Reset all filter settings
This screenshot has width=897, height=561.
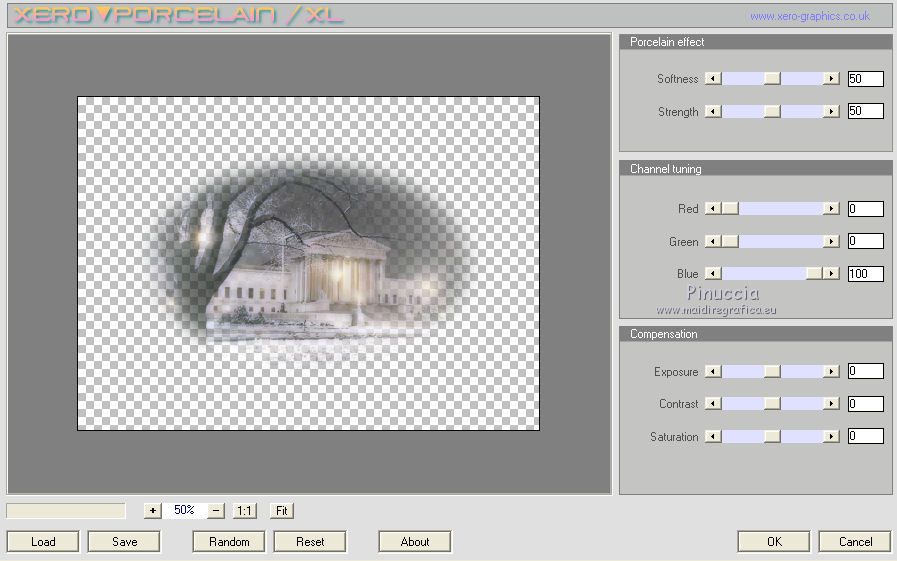[x=310, y=542]
